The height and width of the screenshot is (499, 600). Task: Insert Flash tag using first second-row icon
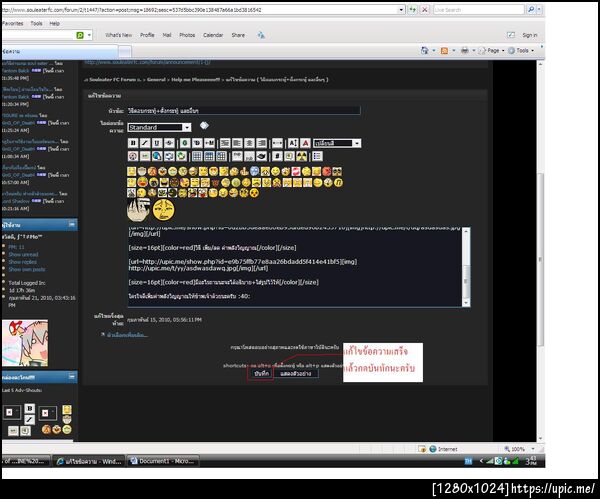tap(133, 156)
